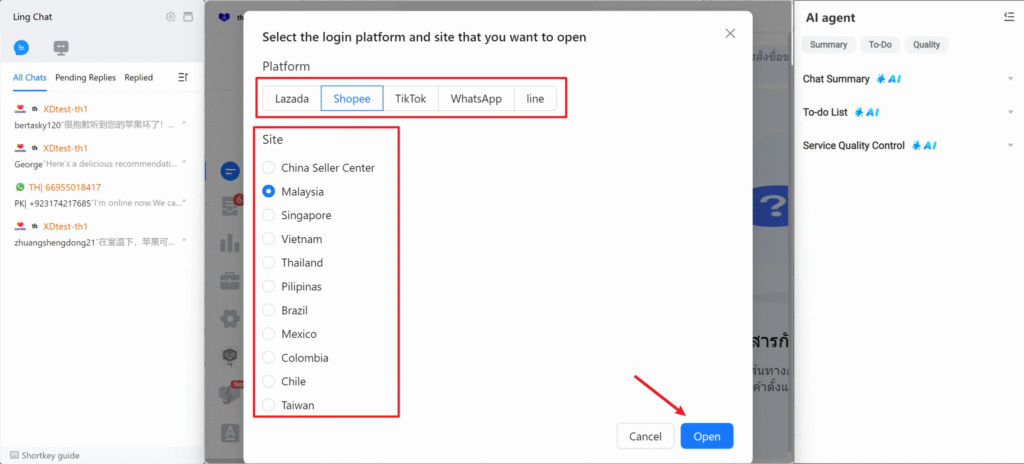Click the WhatsApp icon on TH| 66955018417 chat
Image resolution: width=1024 pixels, height=464 pixels.
(x=21, y=187)
